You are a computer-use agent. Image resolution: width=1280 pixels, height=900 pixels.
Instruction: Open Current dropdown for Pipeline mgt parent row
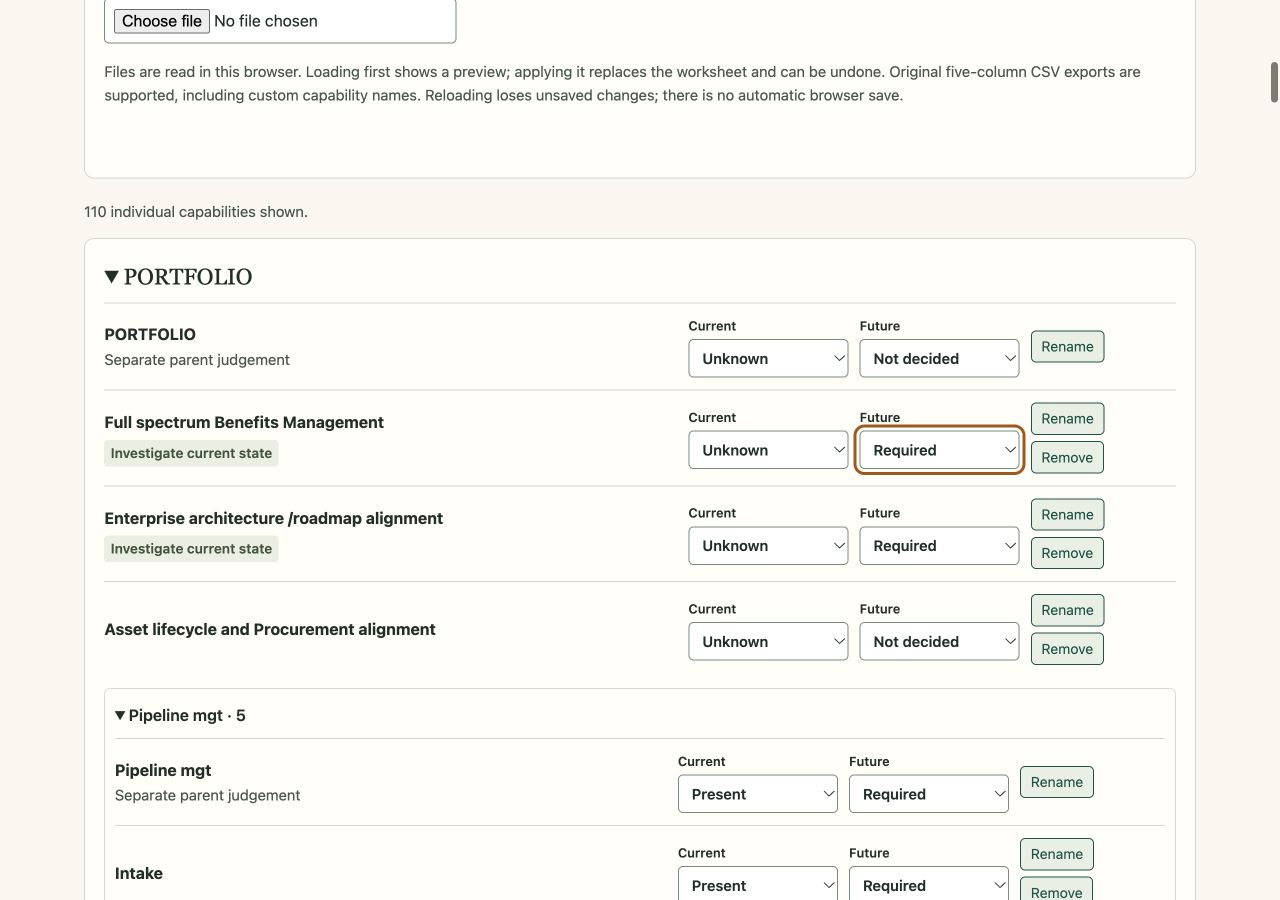pos(758,794)
